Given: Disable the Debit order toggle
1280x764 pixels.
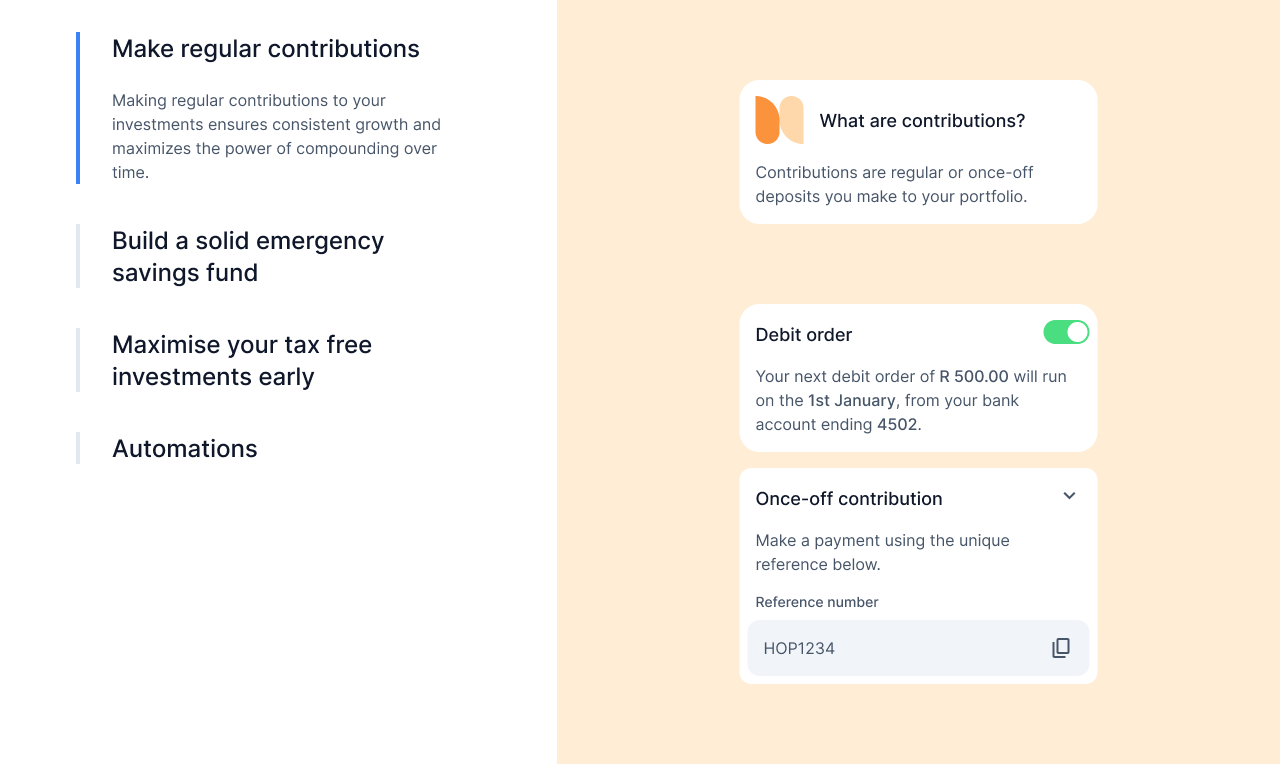Looking at the screenshot, I should click(1066, 332).
